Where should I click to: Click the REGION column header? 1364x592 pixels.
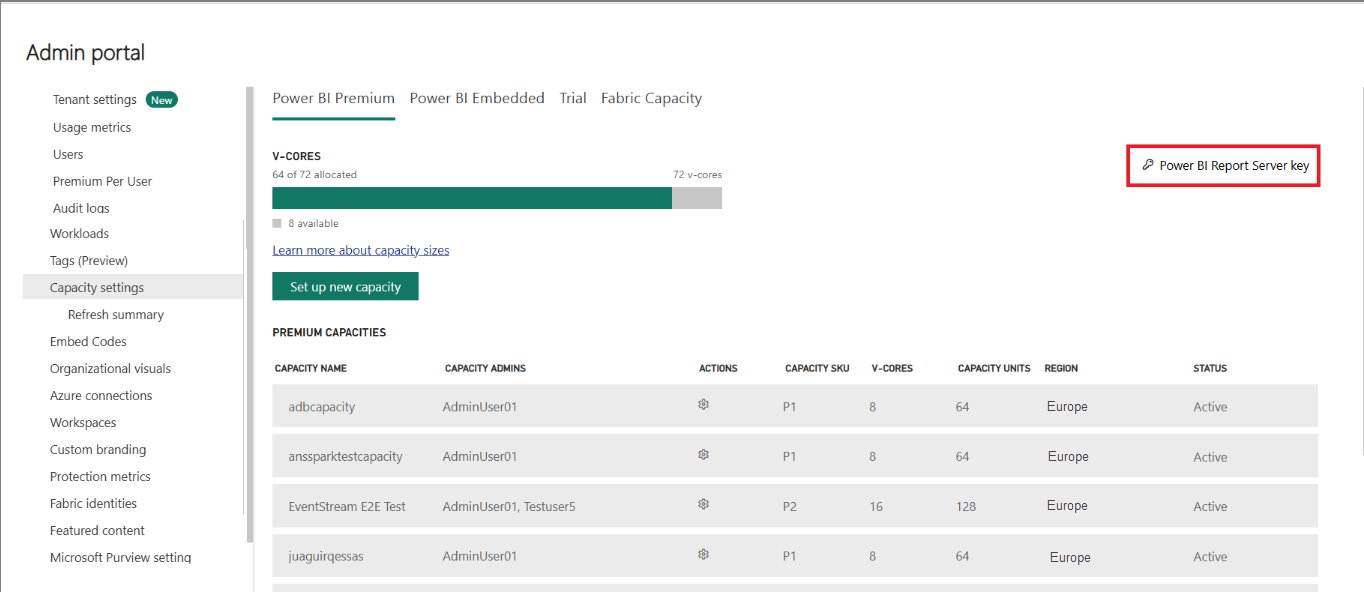click(x=1061, y=368)
